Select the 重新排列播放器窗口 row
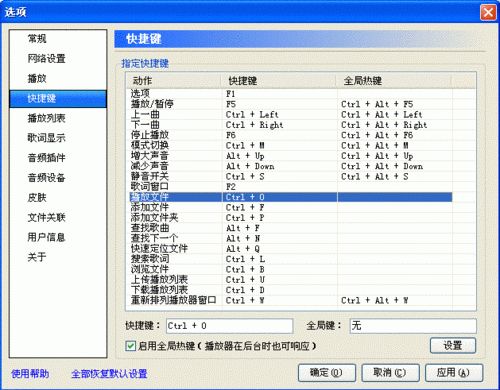The height and width of the screenshot is (390, 500). tap(291, 300)
